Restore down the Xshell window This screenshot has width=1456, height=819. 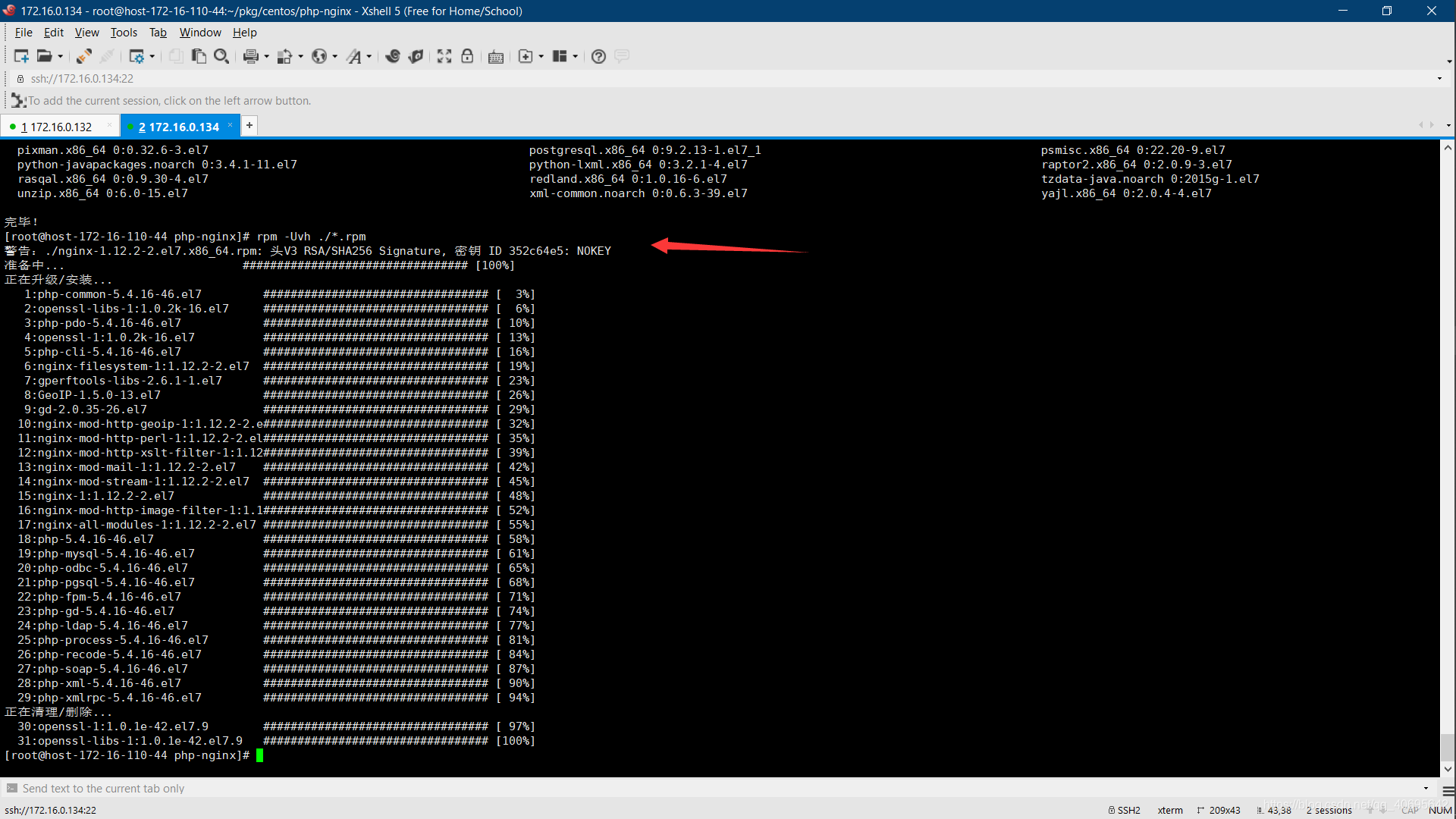[1386, 11]
